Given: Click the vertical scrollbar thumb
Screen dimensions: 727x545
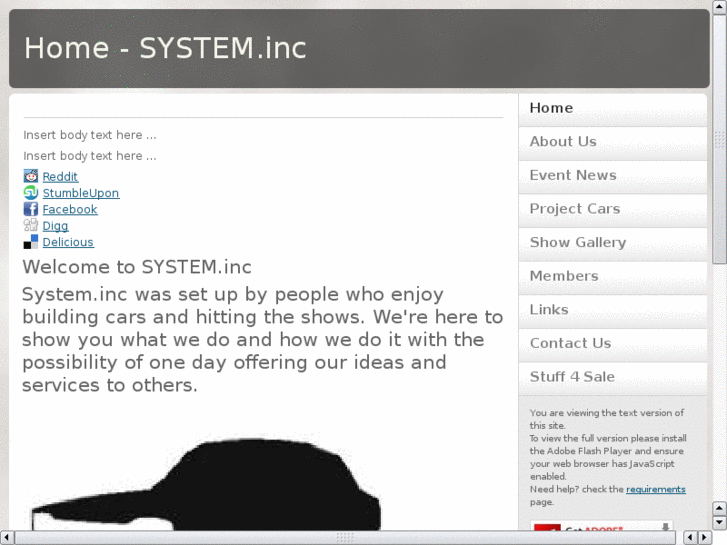Looking at the screenshot, I should coord(719,138).
